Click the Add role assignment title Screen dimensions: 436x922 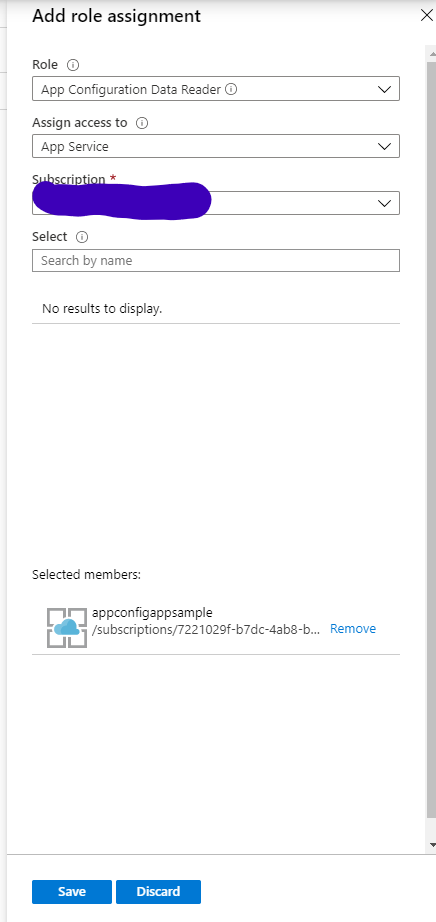click(117, 16)
